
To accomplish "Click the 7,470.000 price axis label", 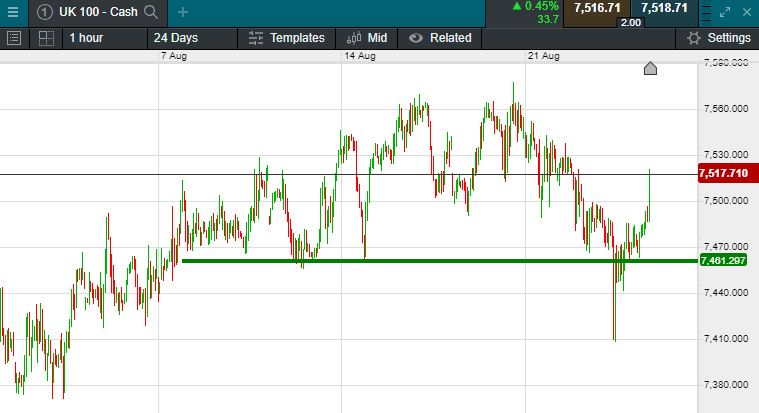I will 726,246.
